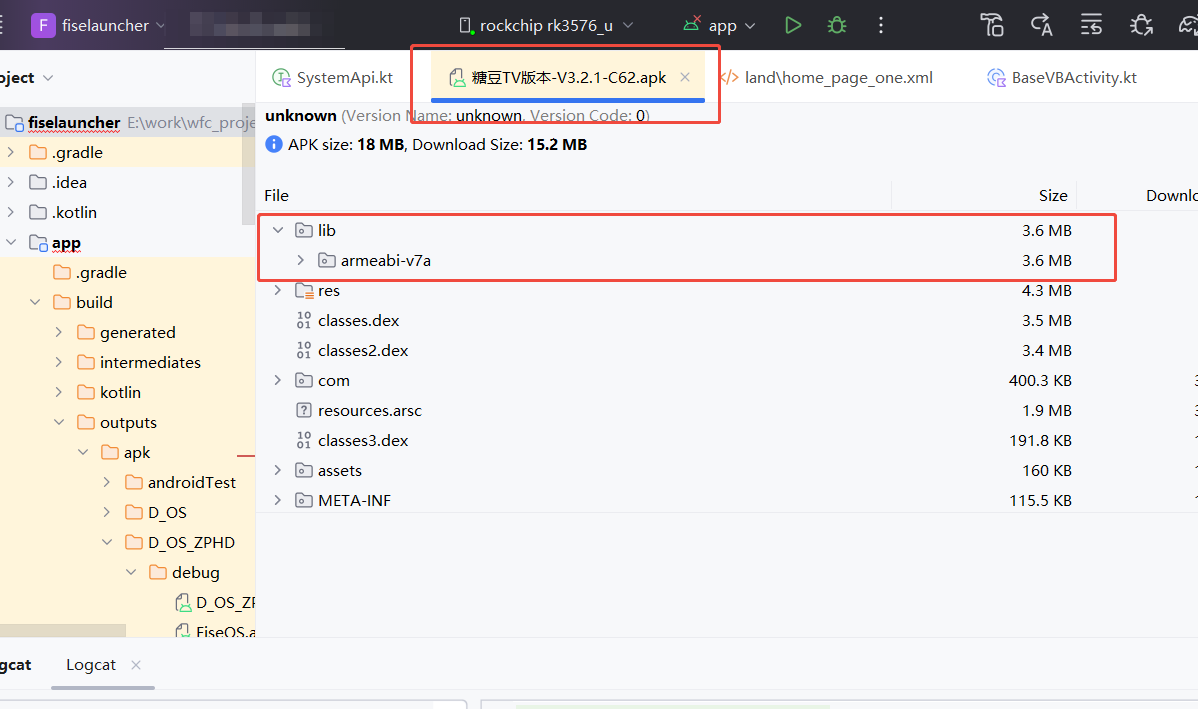Expand the META-INF folder in the APK
The image size is (1198, 709).
coord(278,500)
